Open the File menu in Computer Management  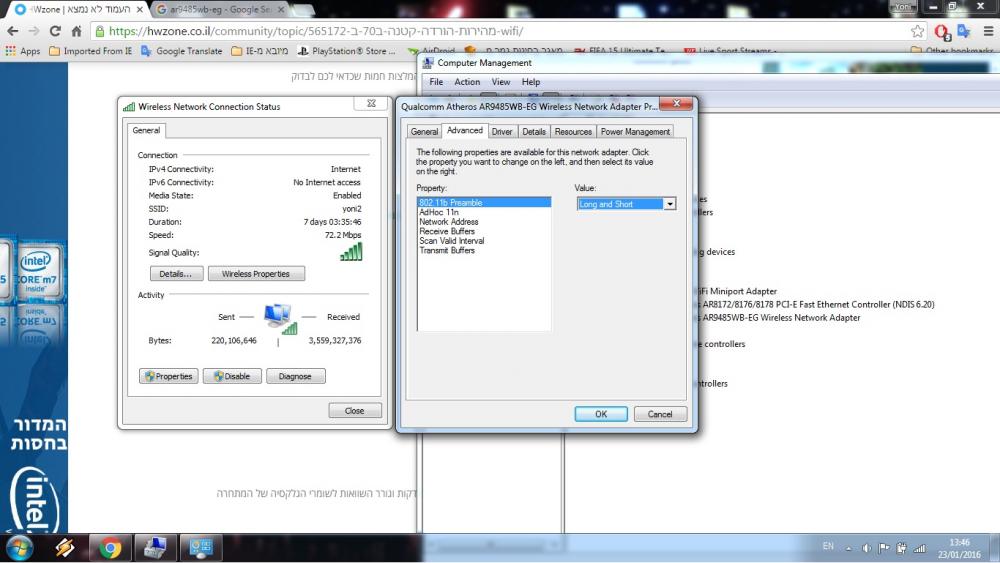[436, 82]
